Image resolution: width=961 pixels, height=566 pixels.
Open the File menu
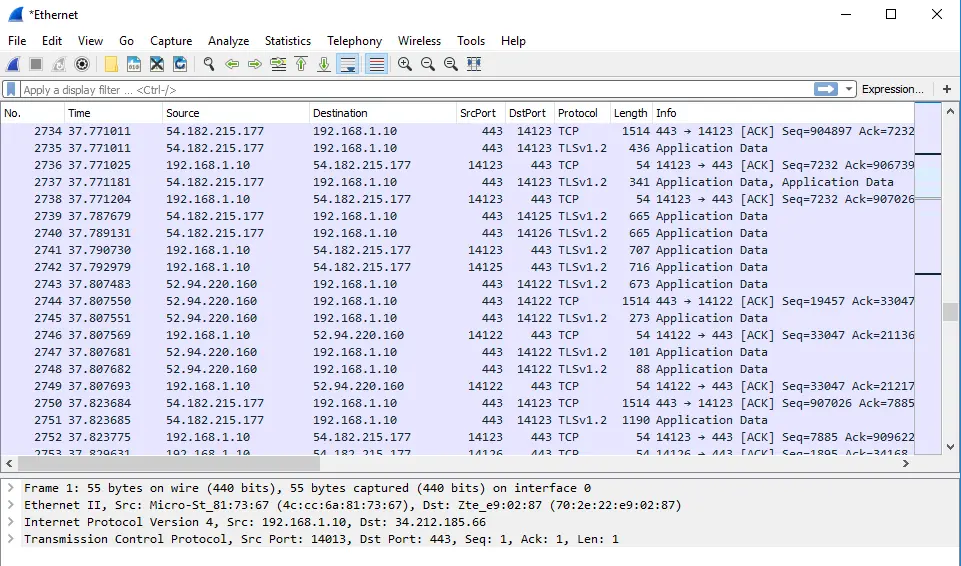pyautogui.click(x=17, y=40)
